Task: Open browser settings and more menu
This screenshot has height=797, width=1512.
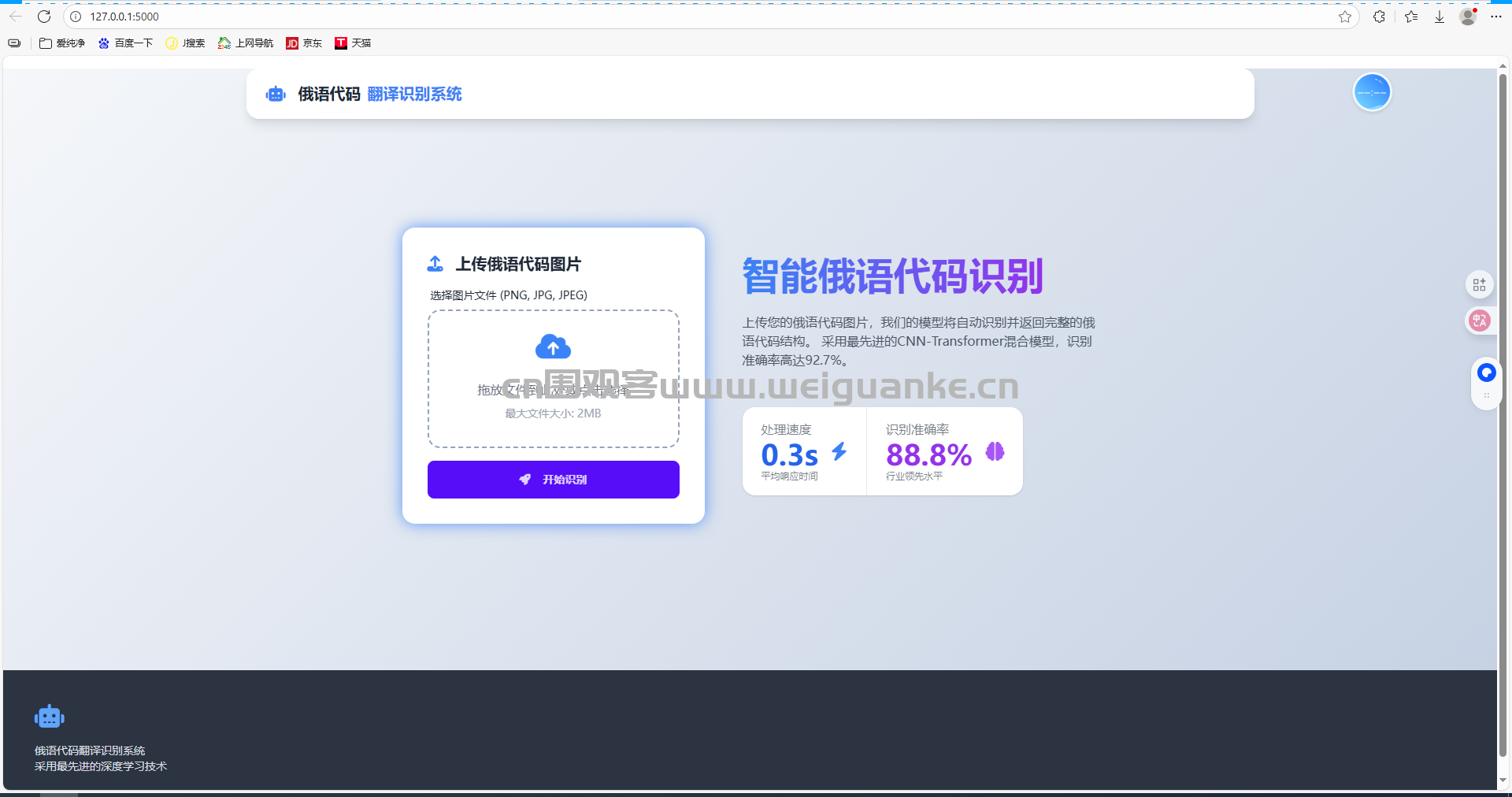Action: [1496, 17]
